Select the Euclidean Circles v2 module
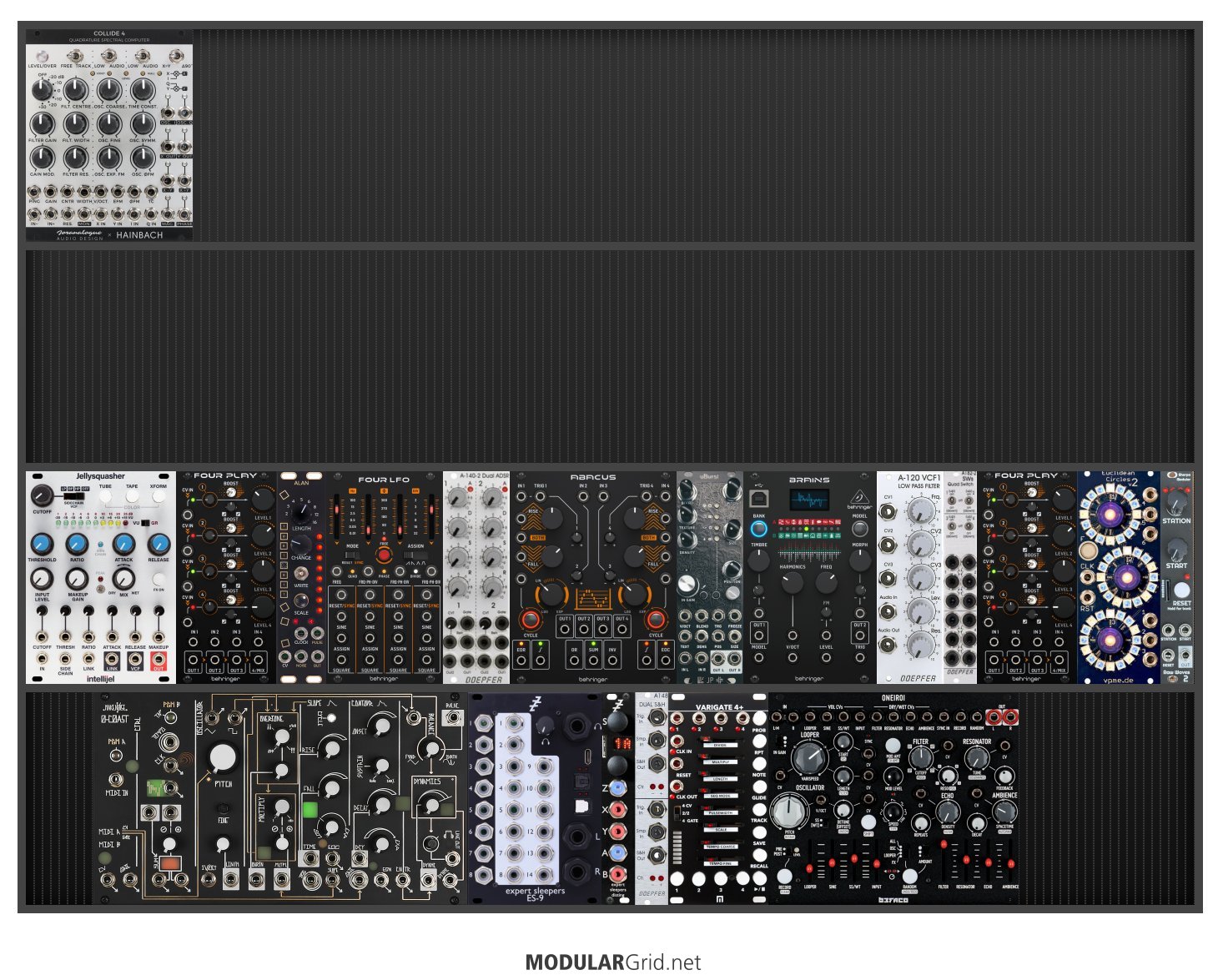Image resolution: width=1228 pixels, height=980 pixels. [1119, 578]
